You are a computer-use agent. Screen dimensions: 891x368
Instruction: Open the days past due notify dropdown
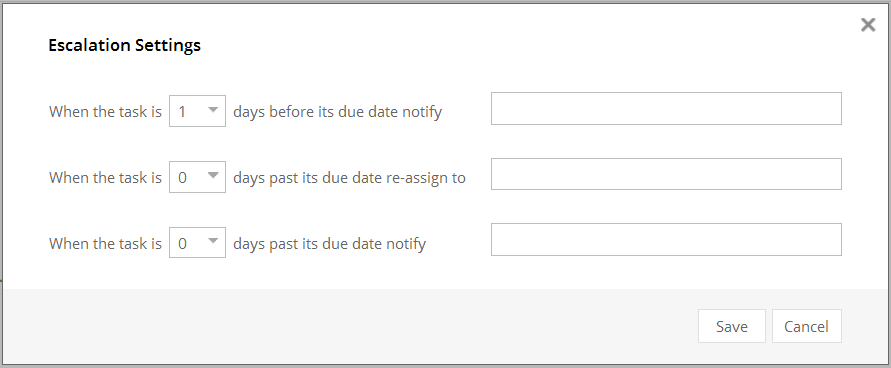tap(197, 242)
